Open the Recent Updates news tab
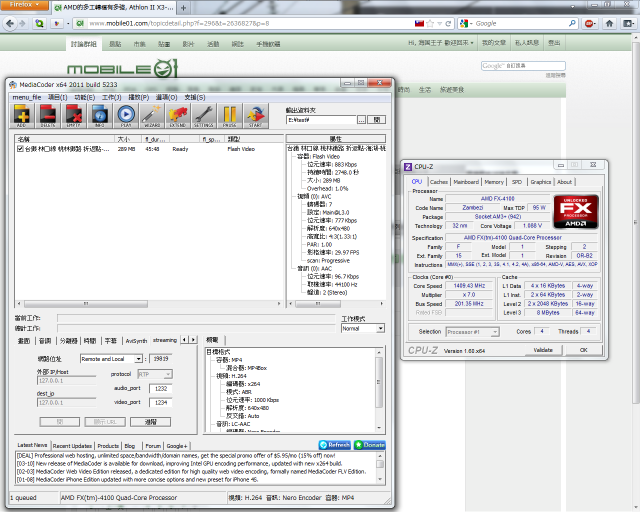Image resolution: width=640 pixels, height=512 pixels. tap(72, 446)
